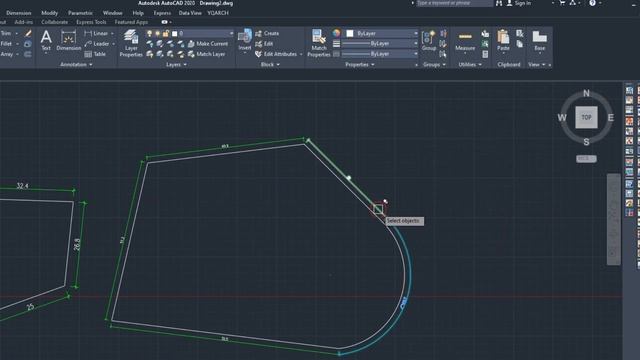Click the Help question mark icon

pos(592,3)
